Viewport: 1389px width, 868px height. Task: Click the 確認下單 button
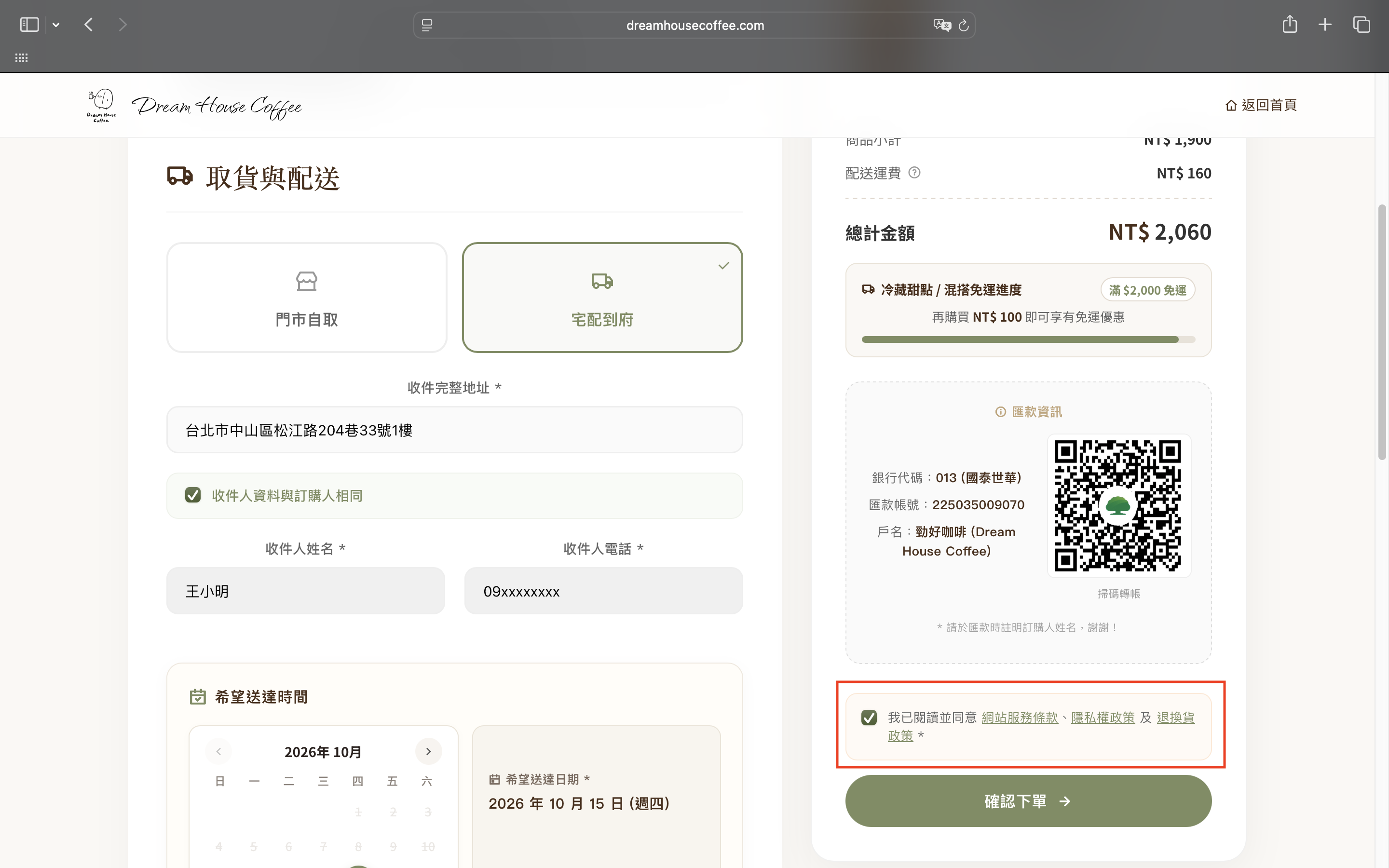coord(1028,801)
